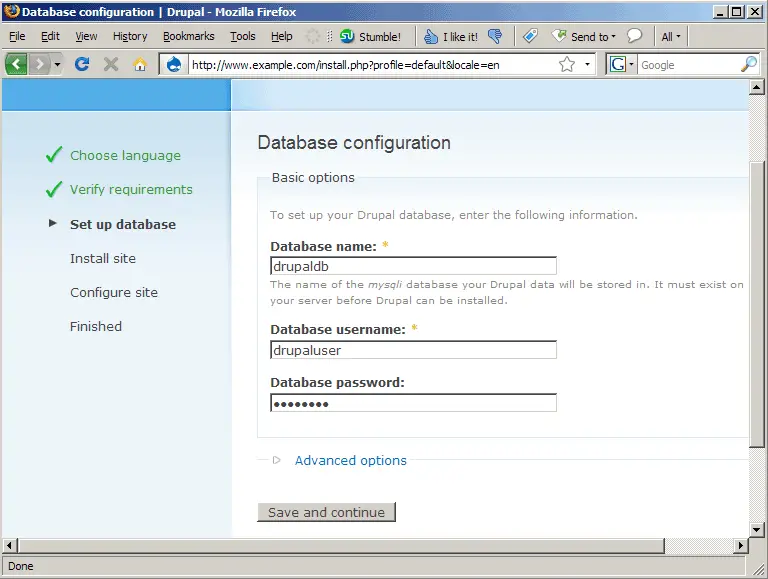Click the arrow marker beside Set up database
The image size is (768, 579).
[52, 223]
